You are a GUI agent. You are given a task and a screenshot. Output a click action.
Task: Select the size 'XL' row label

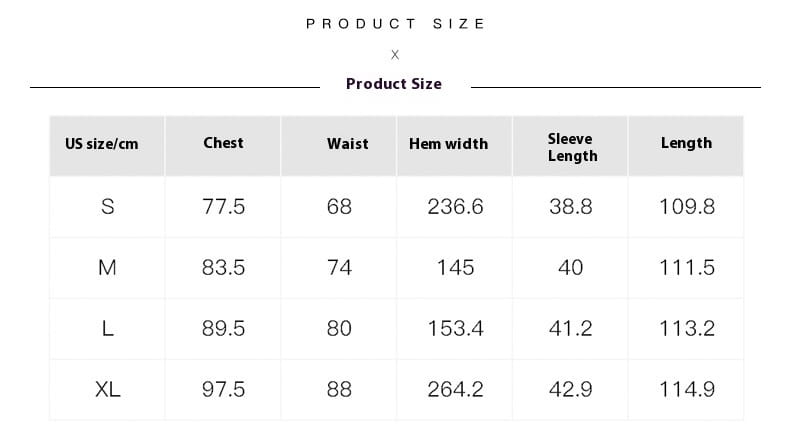(108, 390)
